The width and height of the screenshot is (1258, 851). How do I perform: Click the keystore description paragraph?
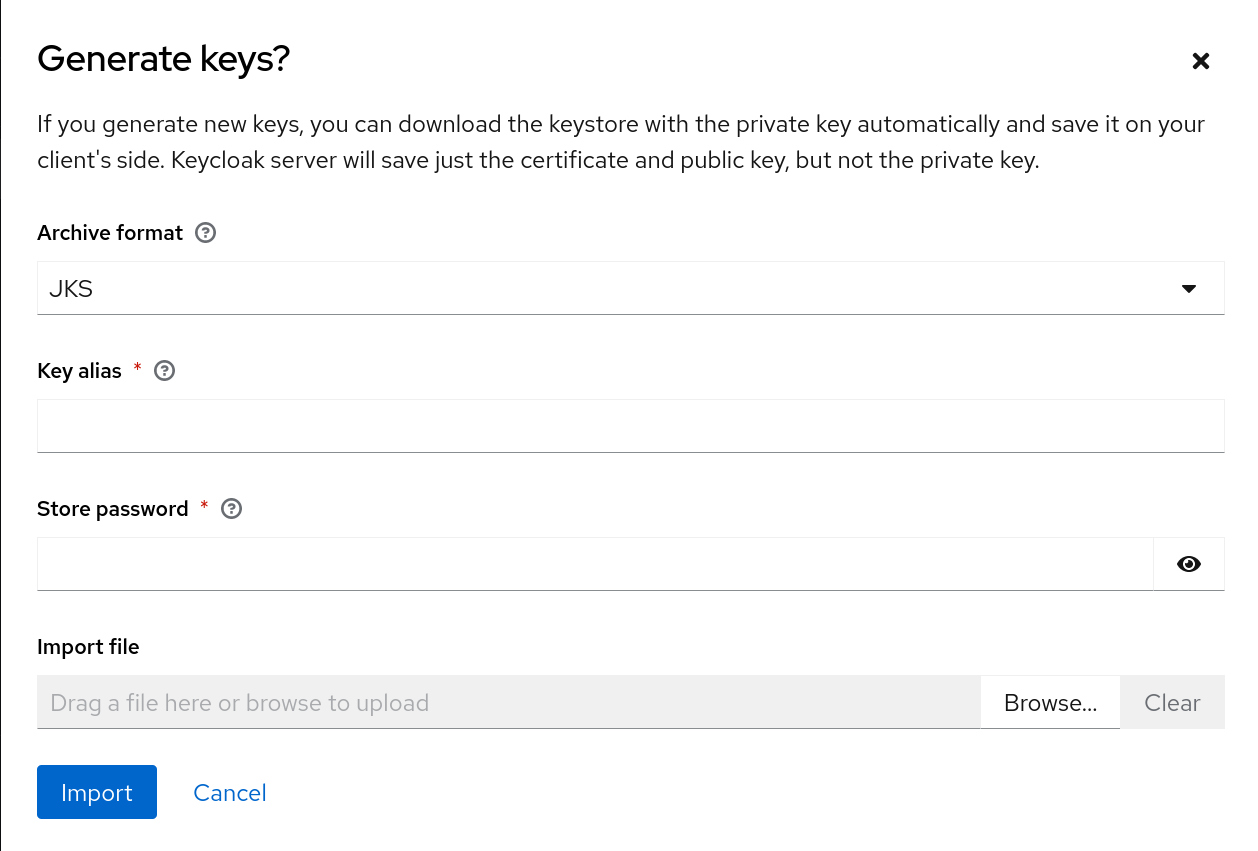pyautogui.click(x=620, y=142)
